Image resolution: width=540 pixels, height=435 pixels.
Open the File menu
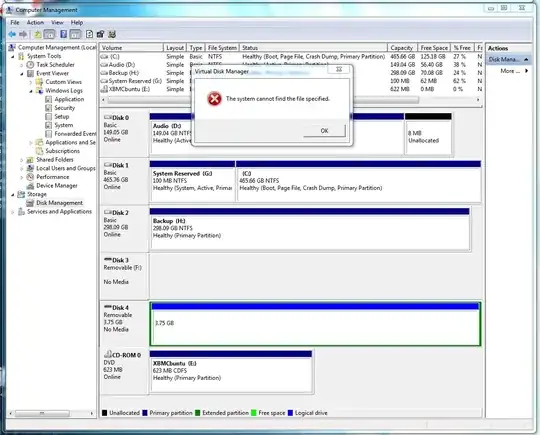[15, 22]
